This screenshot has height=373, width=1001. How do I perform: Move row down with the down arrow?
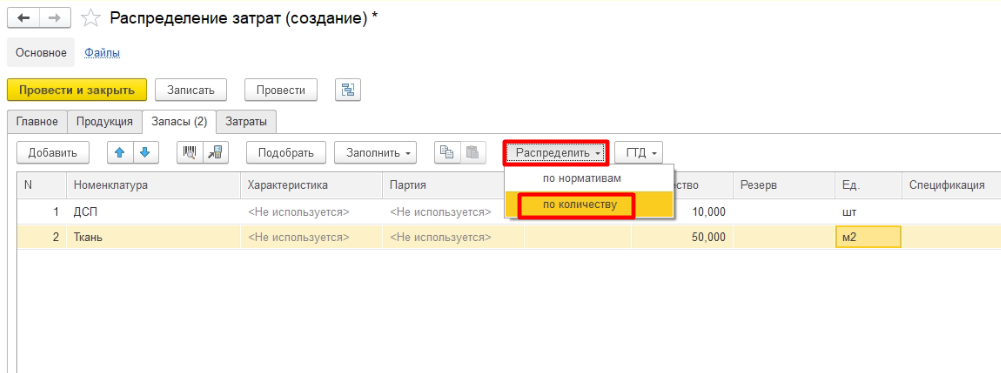pyautogui.click(x=145, y=153)
